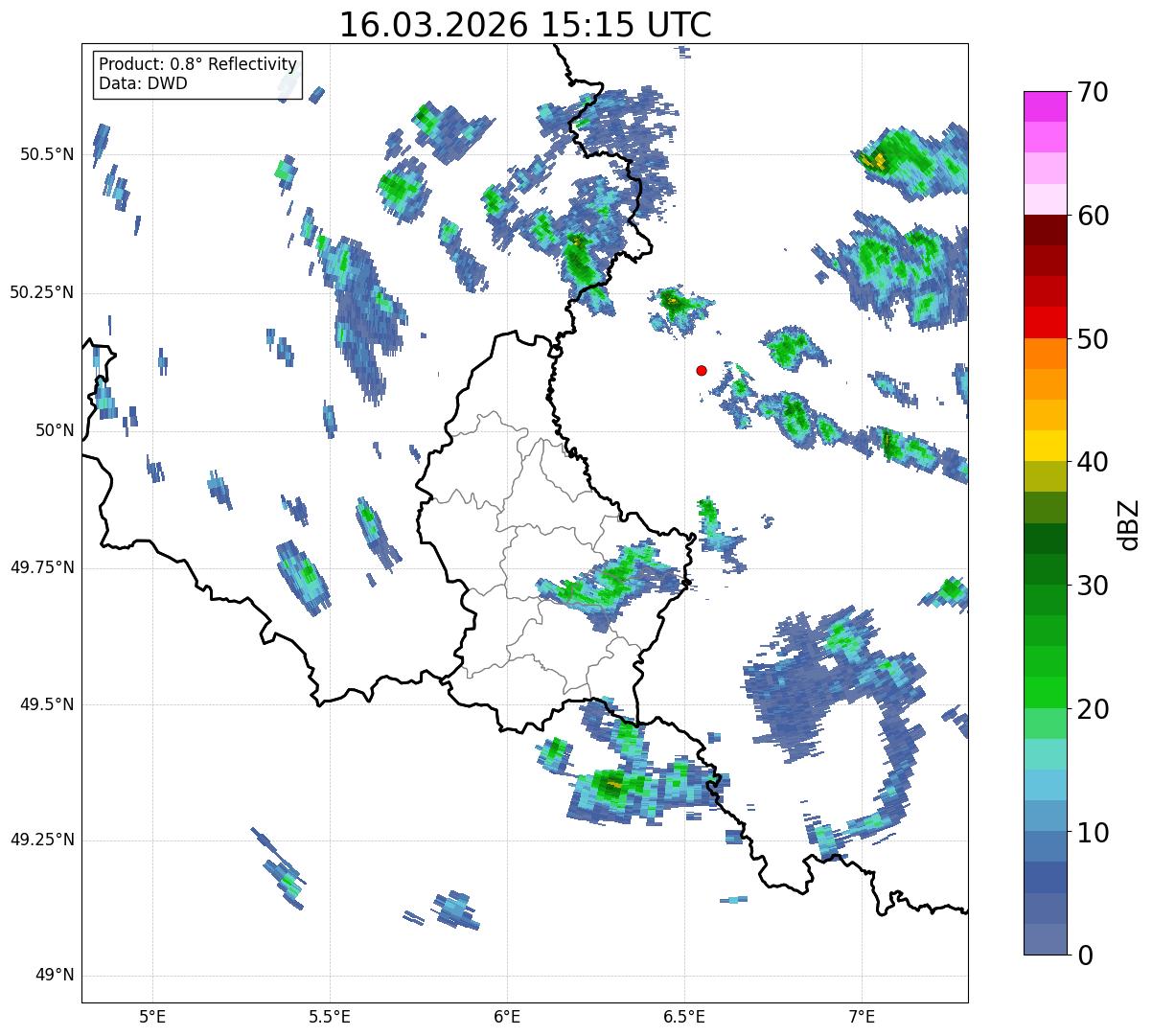This screenshot has width=1152, height=1036.
Task: Select the "Data: DWD" label
Action: [x=143, y=83]
